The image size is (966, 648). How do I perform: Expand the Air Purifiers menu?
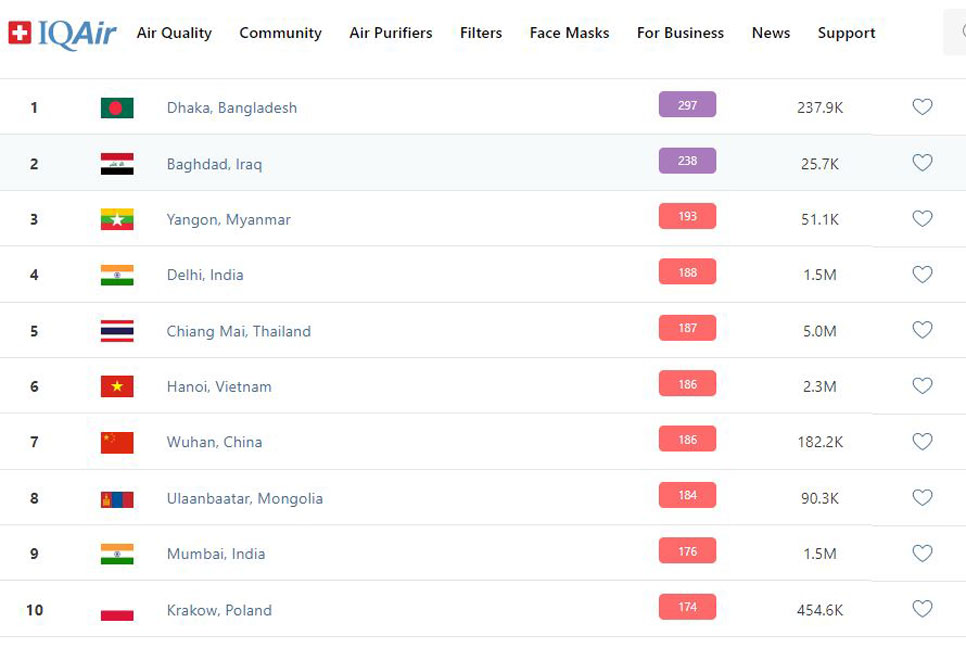point(391,33)
